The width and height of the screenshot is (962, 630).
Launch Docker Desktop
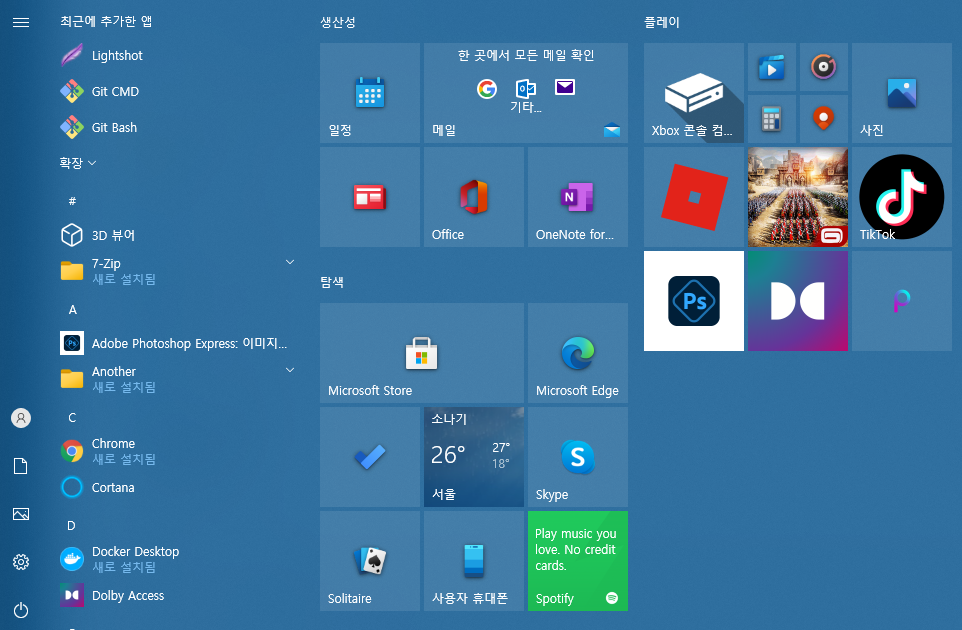(178, 559)
